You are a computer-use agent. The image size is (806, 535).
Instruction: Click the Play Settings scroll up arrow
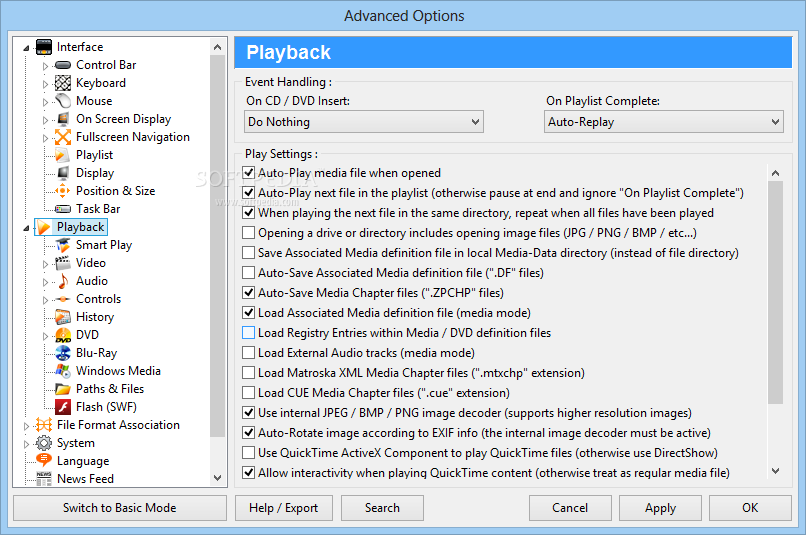tap(775, 173)
